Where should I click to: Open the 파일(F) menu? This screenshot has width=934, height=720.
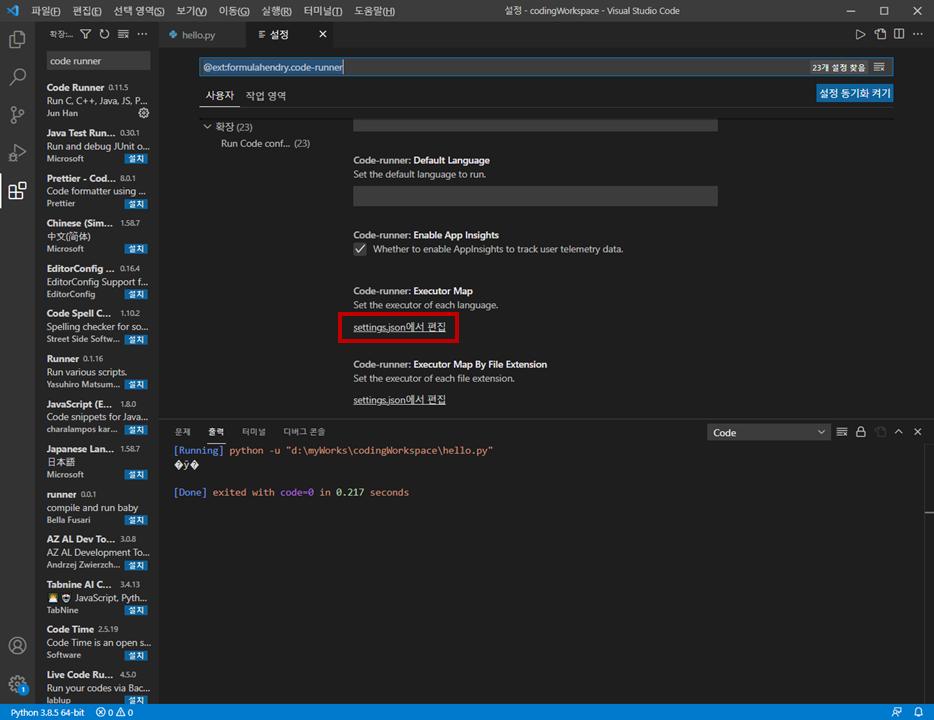(x=46, y=11)
